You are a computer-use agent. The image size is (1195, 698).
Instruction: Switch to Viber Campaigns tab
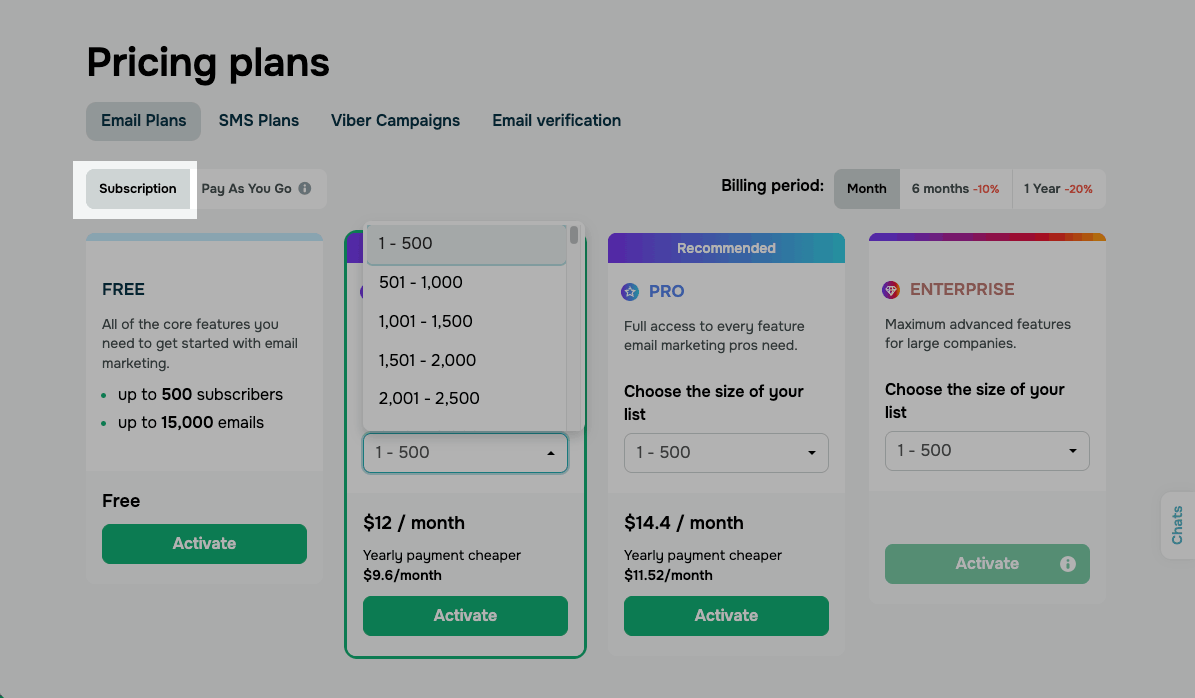point(395,121)
